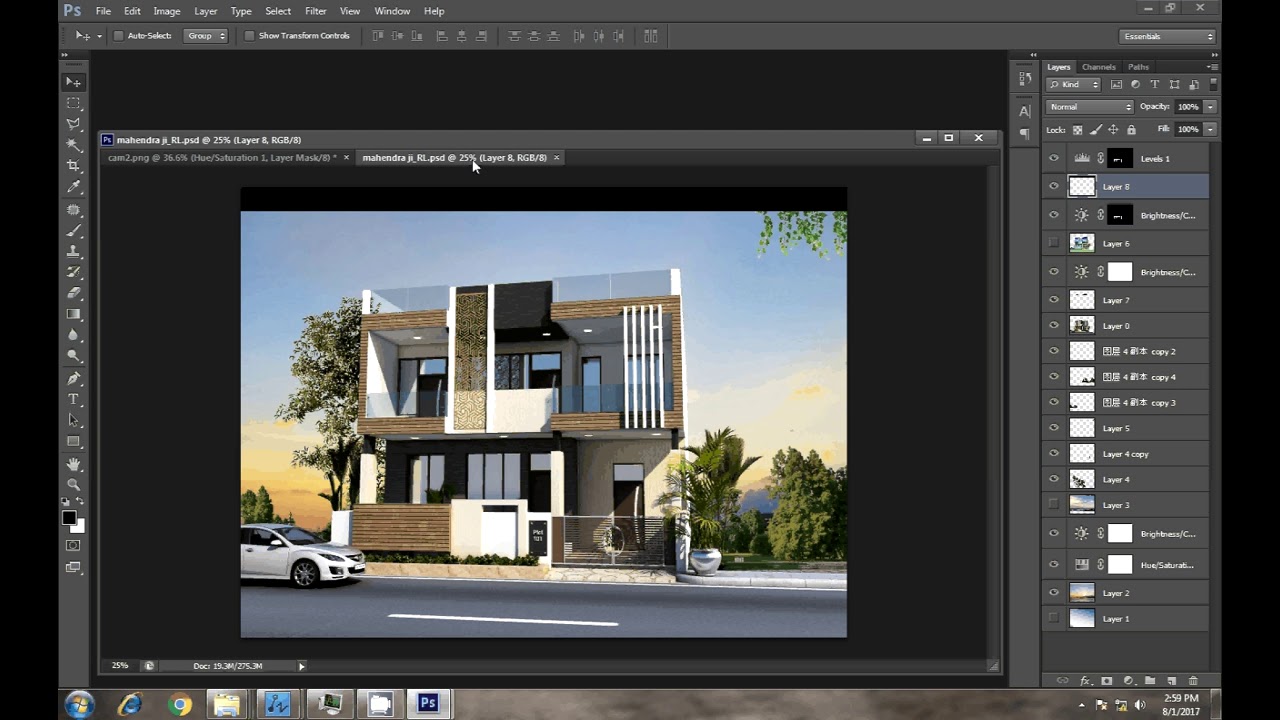The width and height of the screenshot is (1280, 720).
Task: Enable the Auto-Select checkbox
Action: click(x=118, y=35)
